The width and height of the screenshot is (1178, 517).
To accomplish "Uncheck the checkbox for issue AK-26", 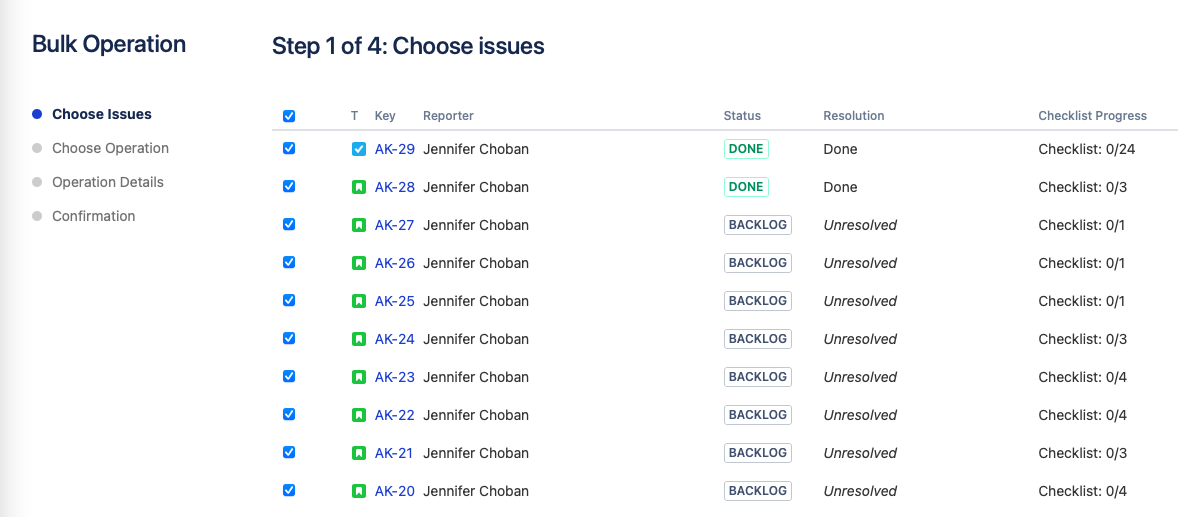I will point(289,263).
